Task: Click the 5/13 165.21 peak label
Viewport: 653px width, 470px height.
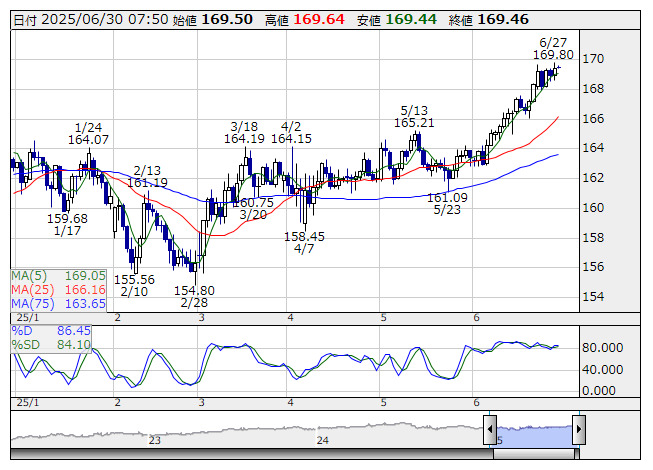Action: click(413, 116)
